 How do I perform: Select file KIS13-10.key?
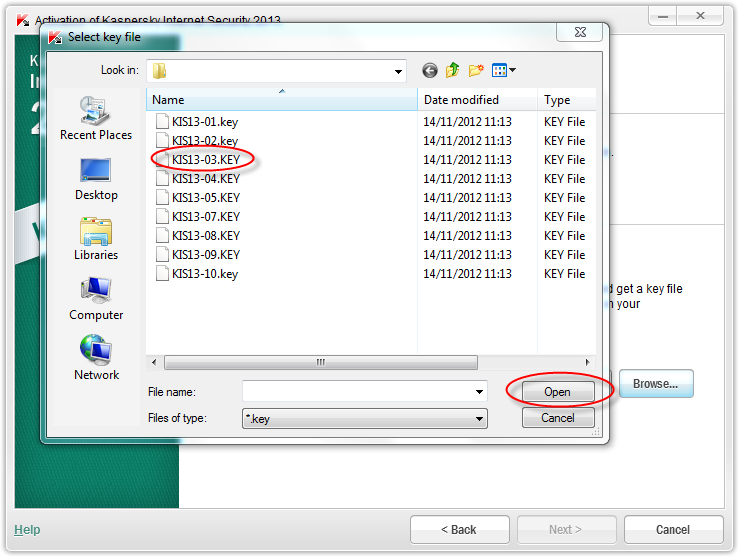pyautogui.click(x=205, y=274)
